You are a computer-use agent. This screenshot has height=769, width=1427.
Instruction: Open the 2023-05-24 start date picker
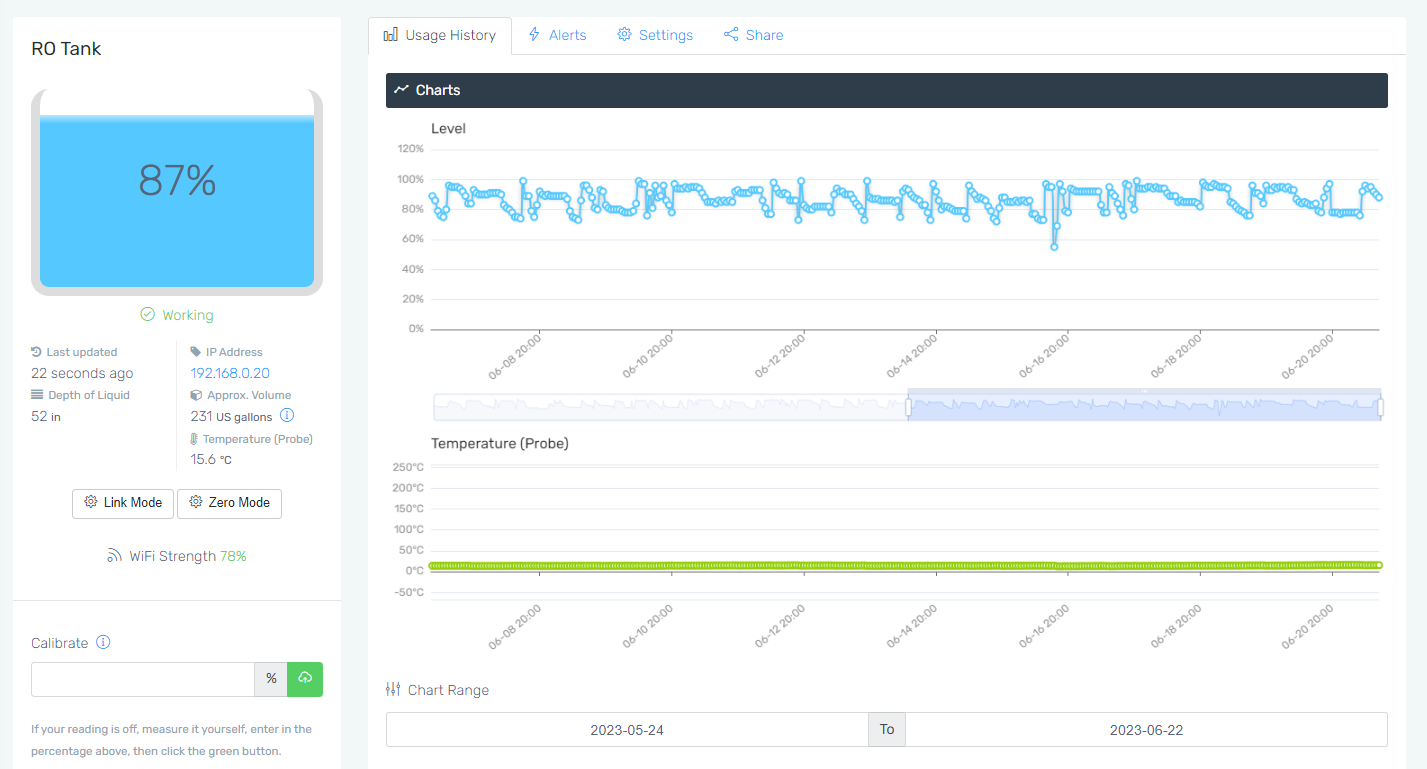pyautogui.click(x=627, y=730)
